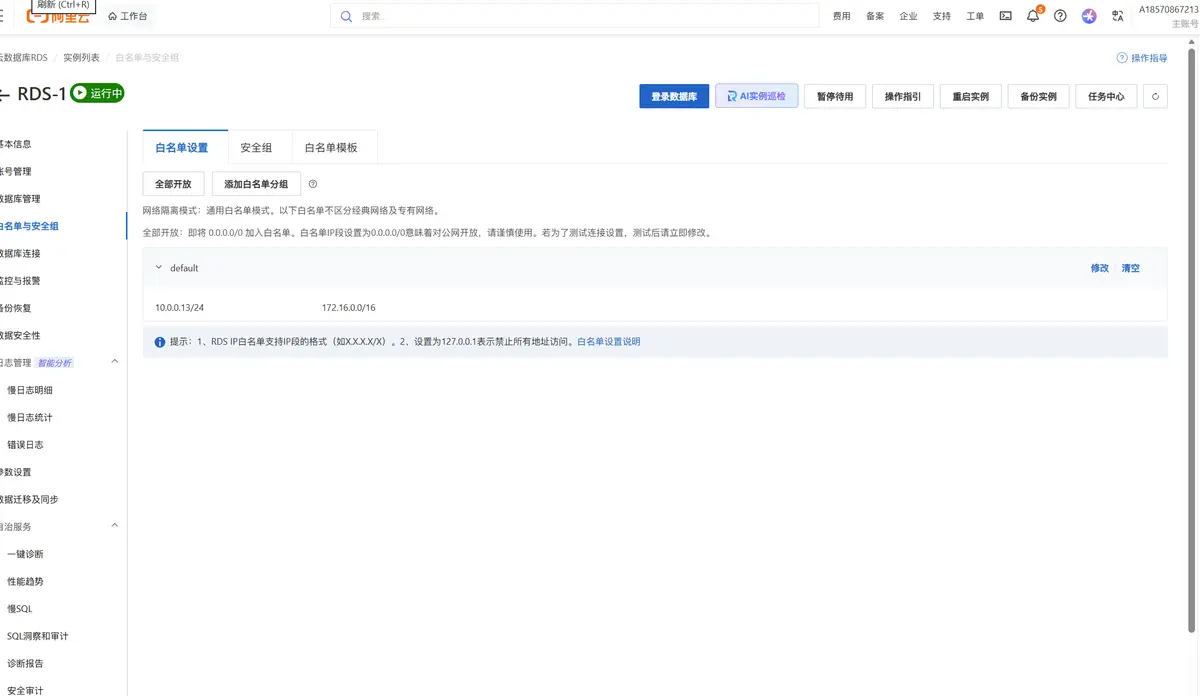Screen dimensions: 1200x696
Task: Click the search magnifier icon
Action: [346, 16]
